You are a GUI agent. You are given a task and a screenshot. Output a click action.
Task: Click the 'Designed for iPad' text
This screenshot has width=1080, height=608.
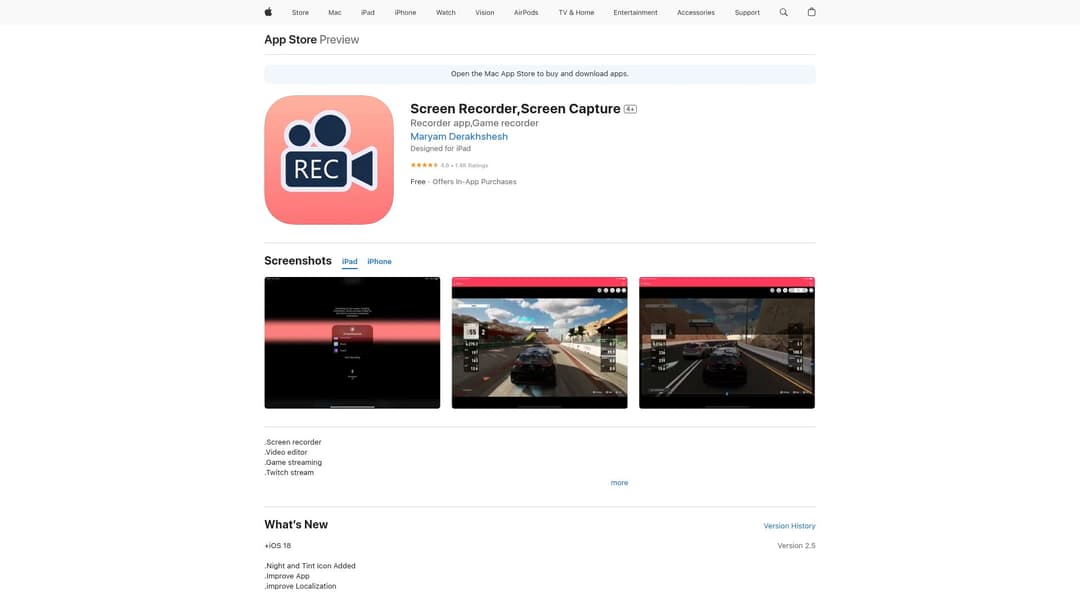(441, 149)
